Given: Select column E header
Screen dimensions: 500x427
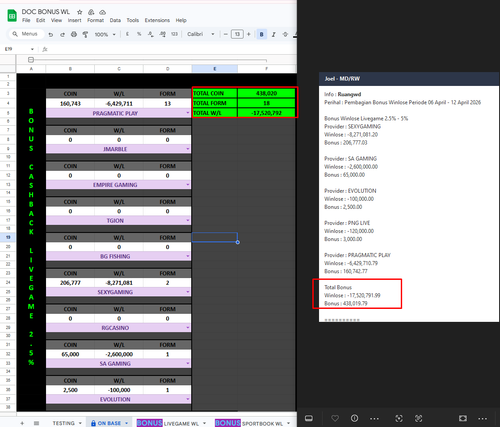Looking at the screenshot, I should coord(215,69).
